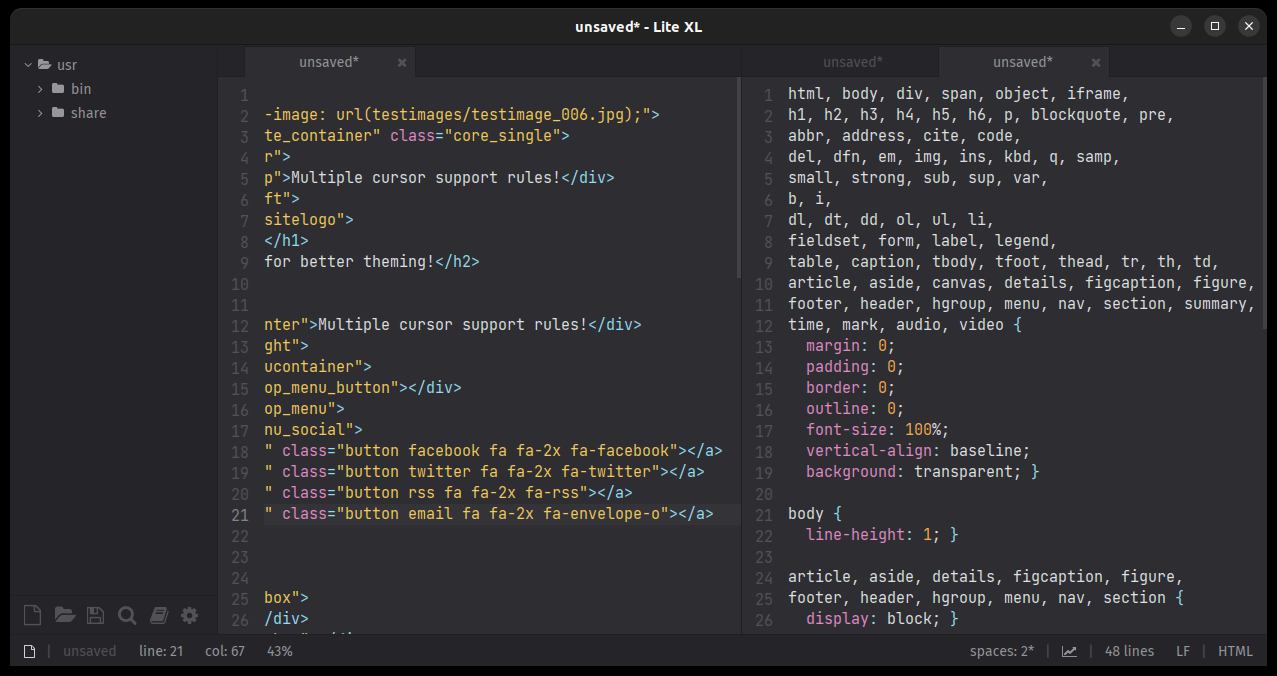Toggle line ending mode by clicking LF
1277x676 pixels.
[x=1182, y=650]
